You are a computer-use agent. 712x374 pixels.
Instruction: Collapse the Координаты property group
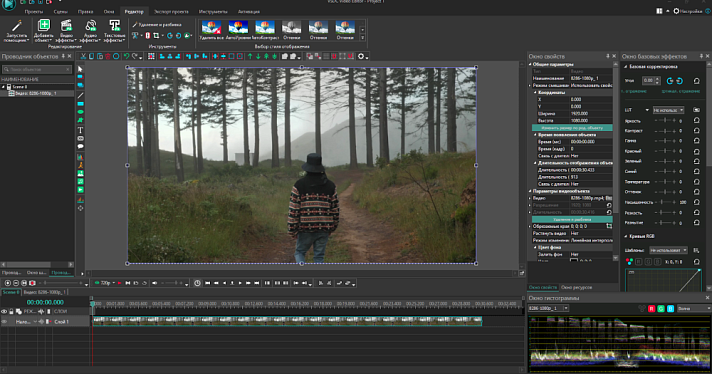tap(535, 92)
